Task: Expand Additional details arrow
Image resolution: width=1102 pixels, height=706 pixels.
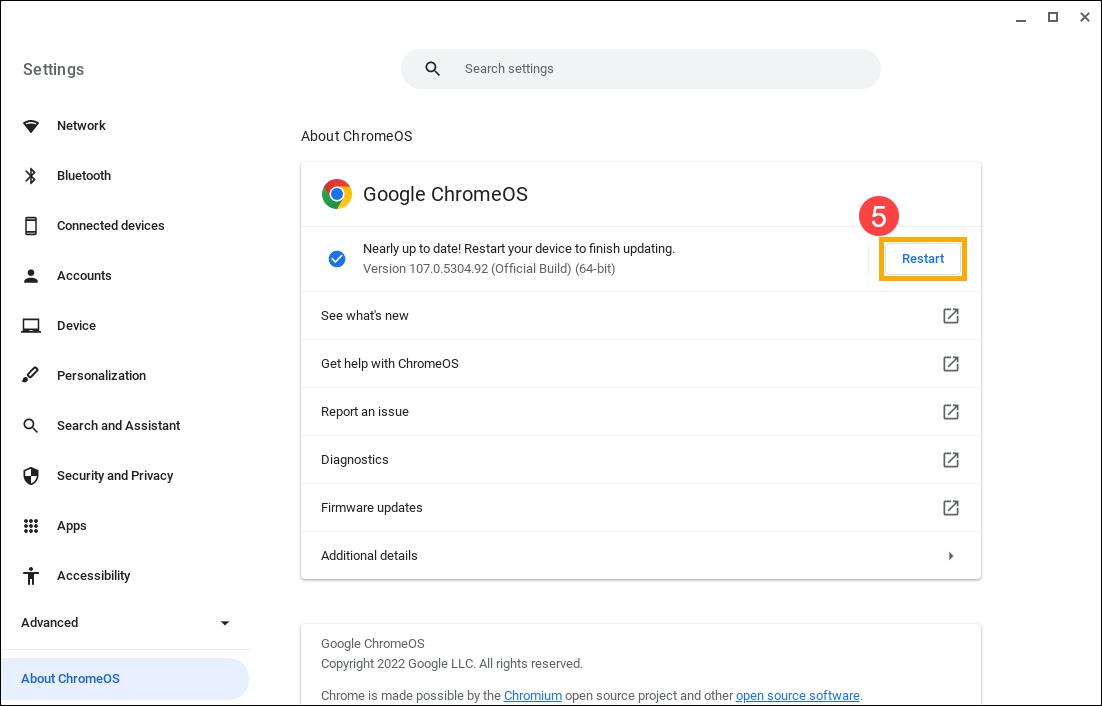Action: [951, 556]
